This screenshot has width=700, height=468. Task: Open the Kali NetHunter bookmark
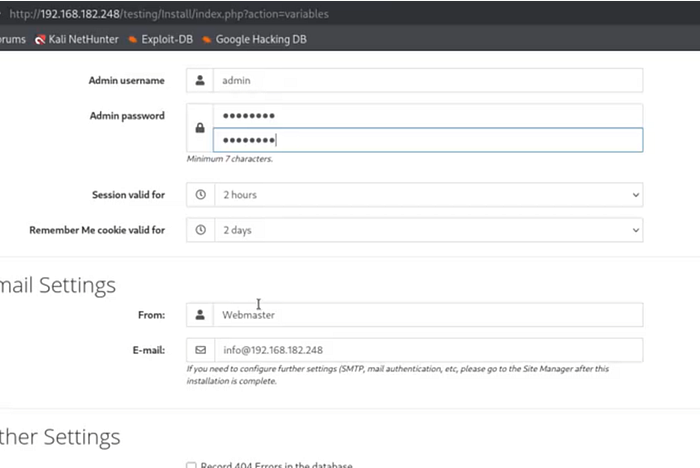(76, 40)
